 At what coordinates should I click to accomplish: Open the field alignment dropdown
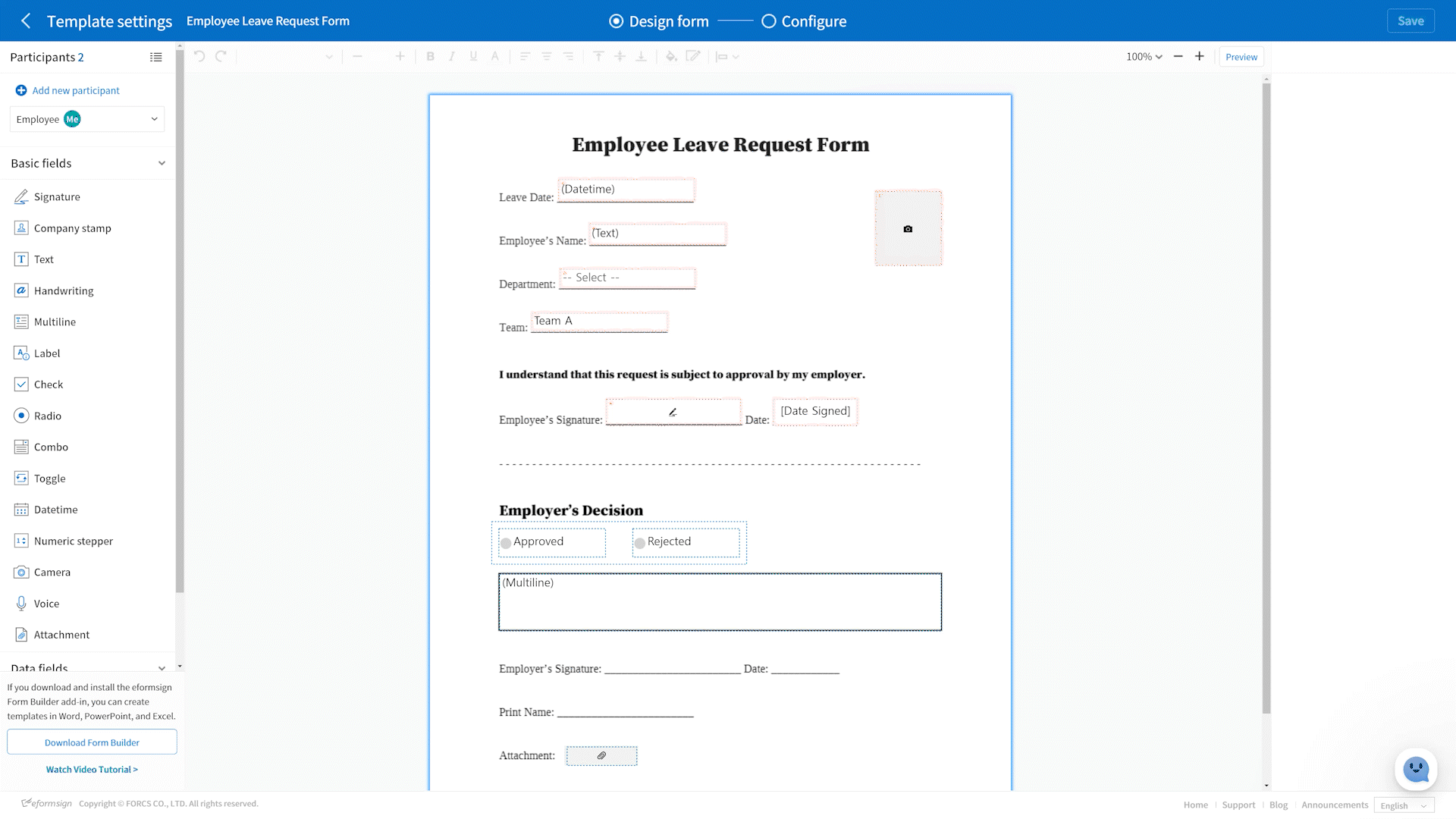[x=727, y=56]
